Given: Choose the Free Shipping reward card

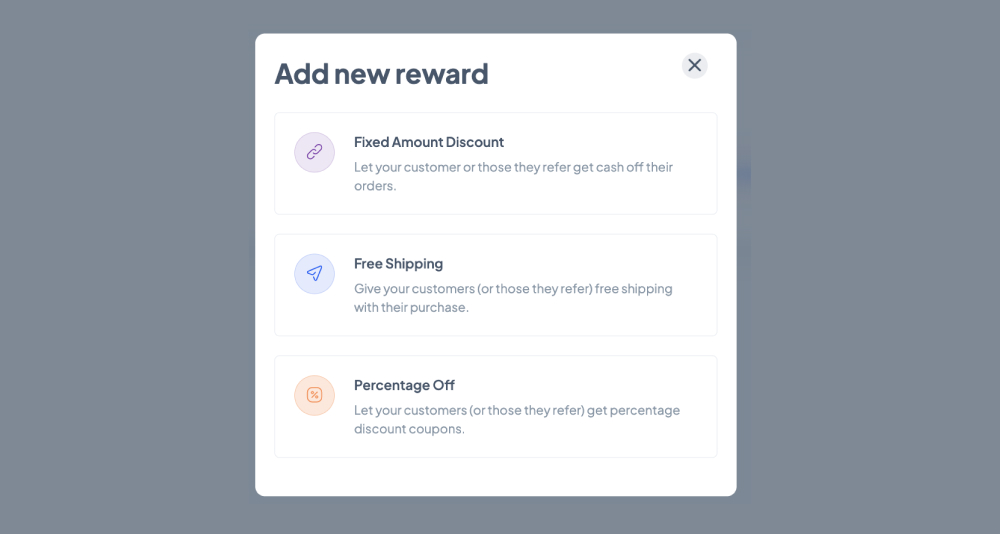Looking at the screenshot, I should [496, 285].
